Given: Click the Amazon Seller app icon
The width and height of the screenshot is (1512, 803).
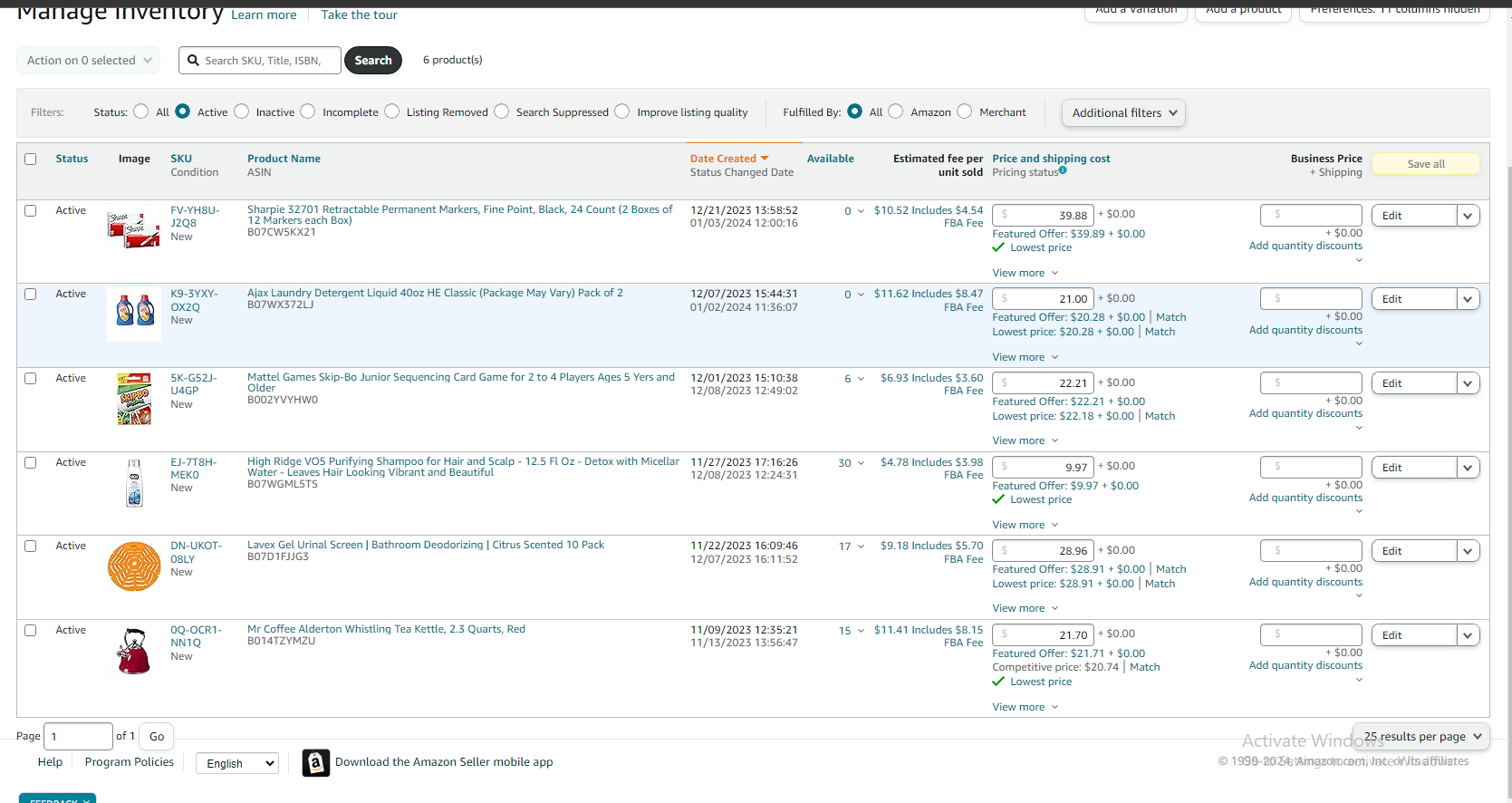Looking at the screenshot, I should [315, 762].
